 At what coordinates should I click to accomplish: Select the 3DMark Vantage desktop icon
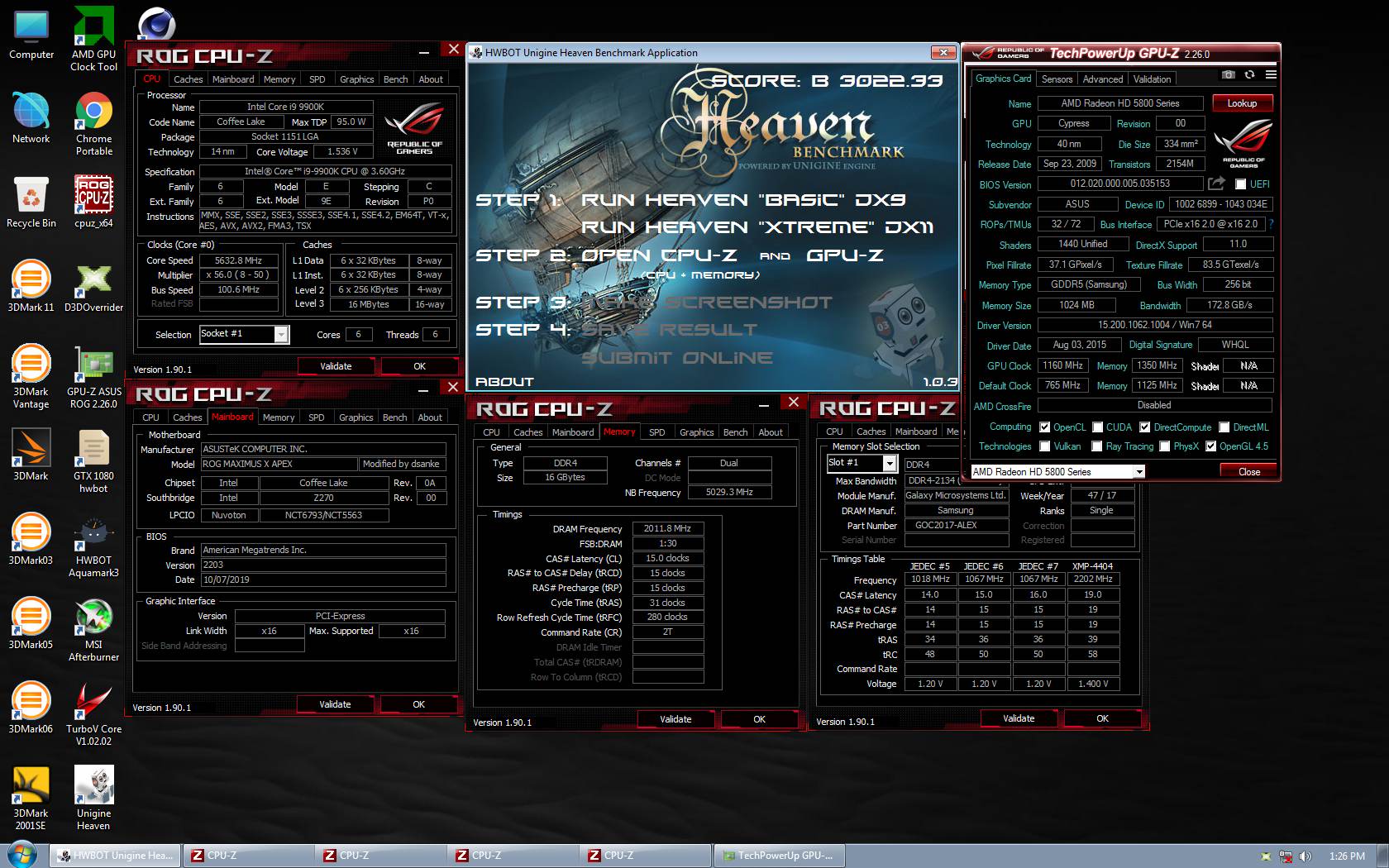[31, 377]
